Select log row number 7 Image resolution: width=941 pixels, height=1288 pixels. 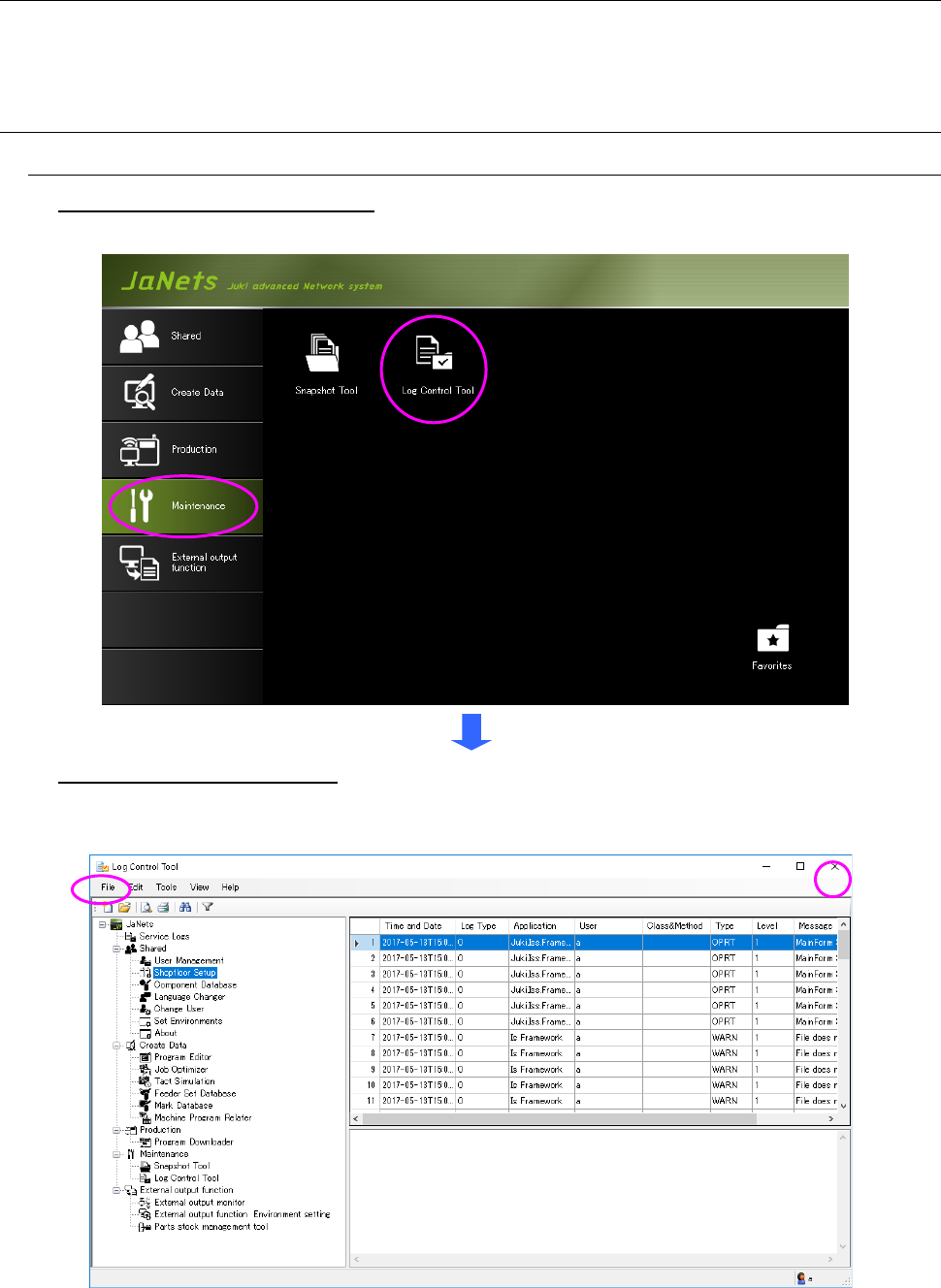tap(594, 1038)
